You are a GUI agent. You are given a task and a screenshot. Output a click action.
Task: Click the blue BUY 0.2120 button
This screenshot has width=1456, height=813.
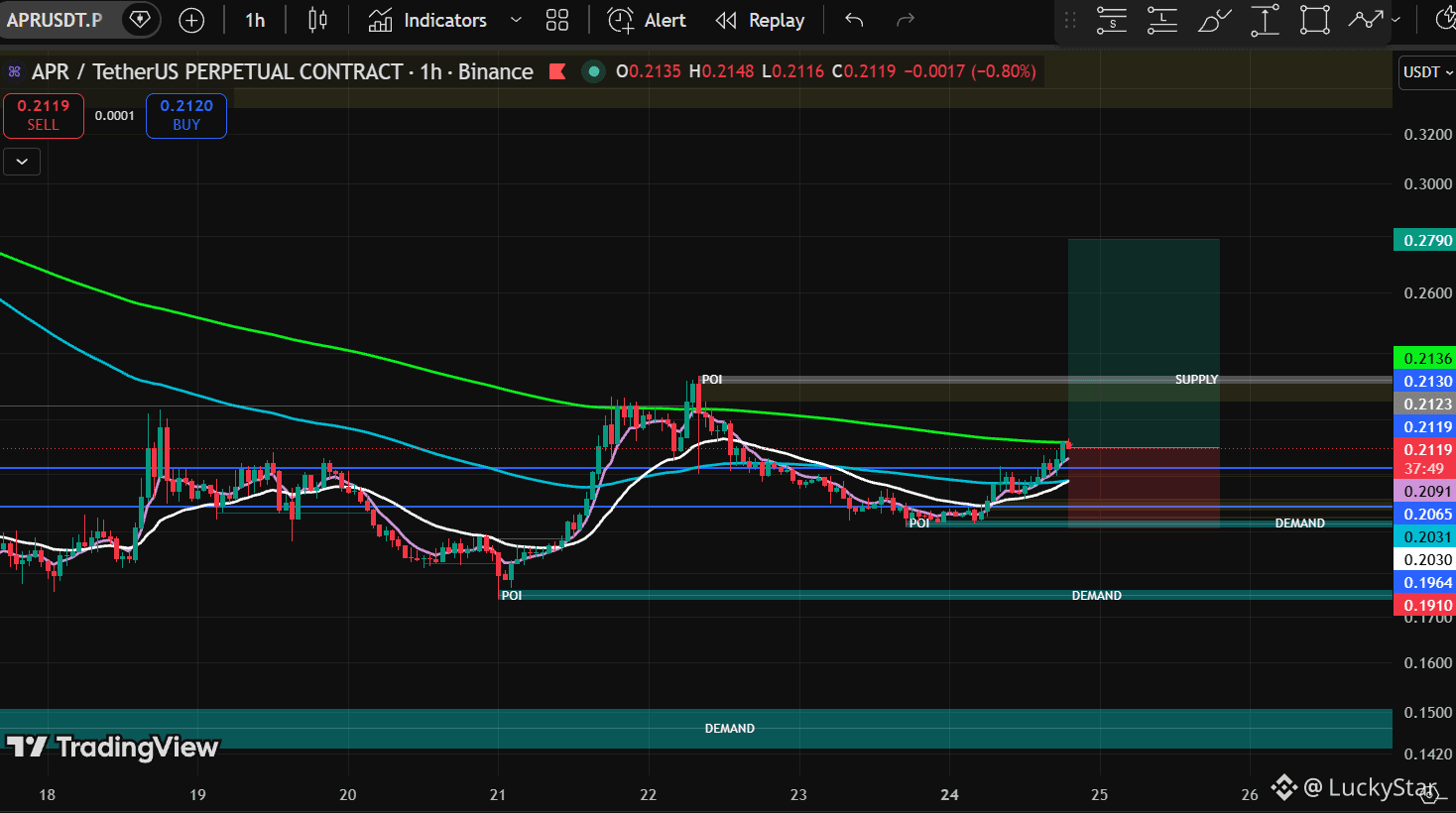coord(186,115)
